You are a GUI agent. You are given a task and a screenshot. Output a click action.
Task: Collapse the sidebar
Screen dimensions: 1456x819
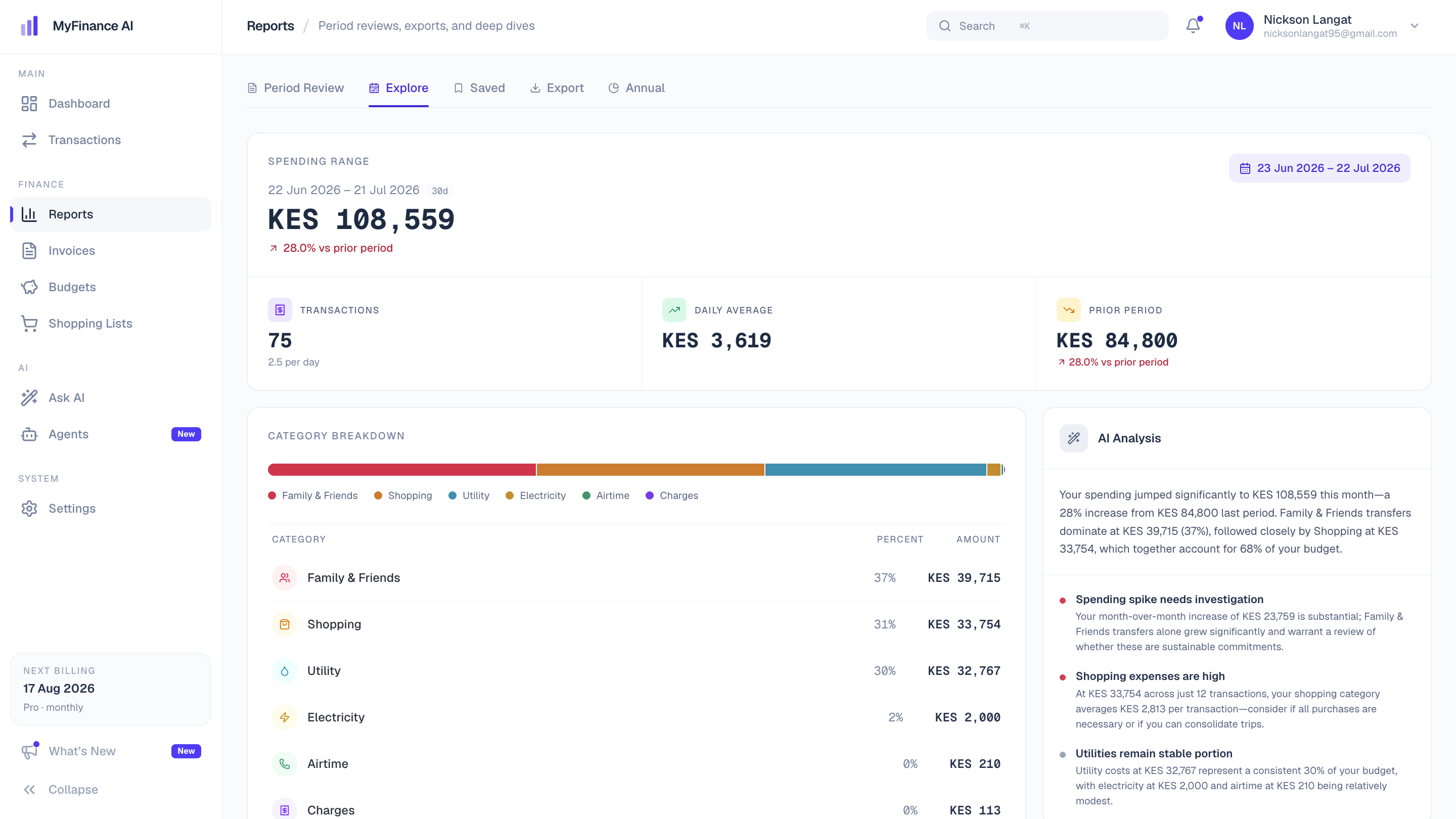tap(110, 790)
